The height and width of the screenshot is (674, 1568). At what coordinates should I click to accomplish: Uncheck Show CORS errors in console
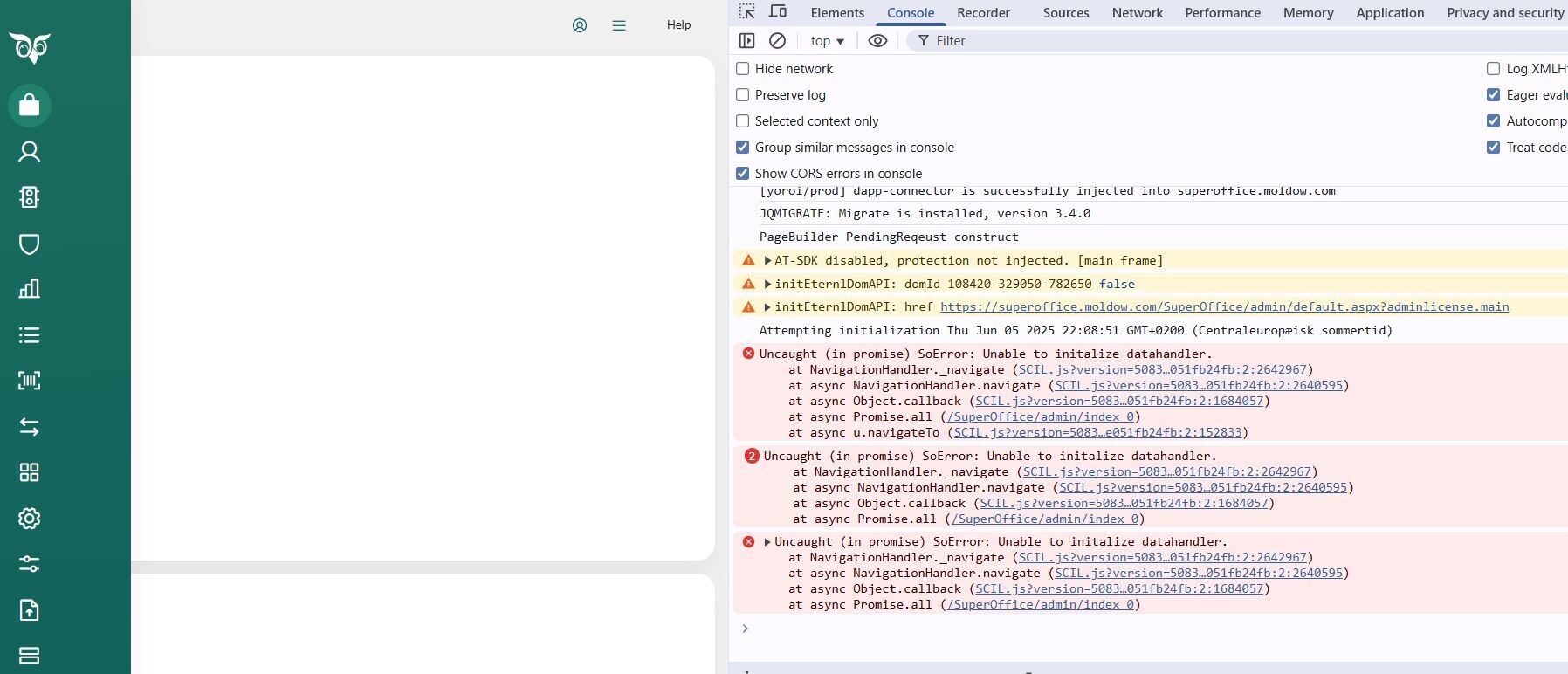pyautogui.click(x=743, y=174)
